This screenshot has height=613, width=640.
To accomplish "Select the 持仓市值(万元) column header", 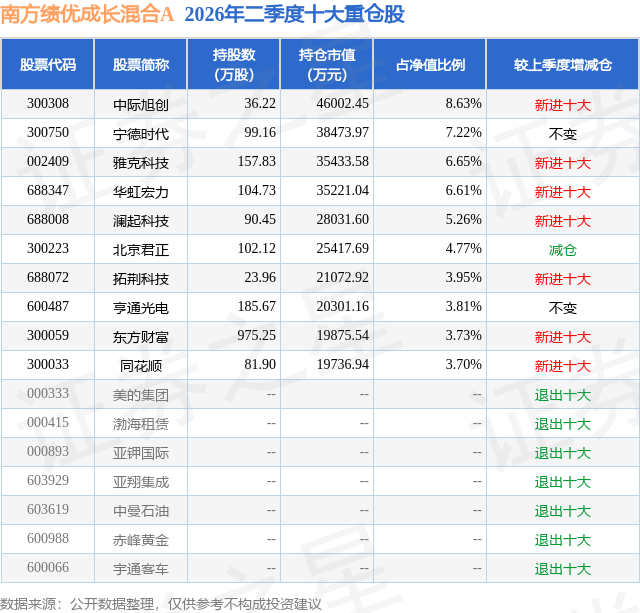I will click(327, 64).
